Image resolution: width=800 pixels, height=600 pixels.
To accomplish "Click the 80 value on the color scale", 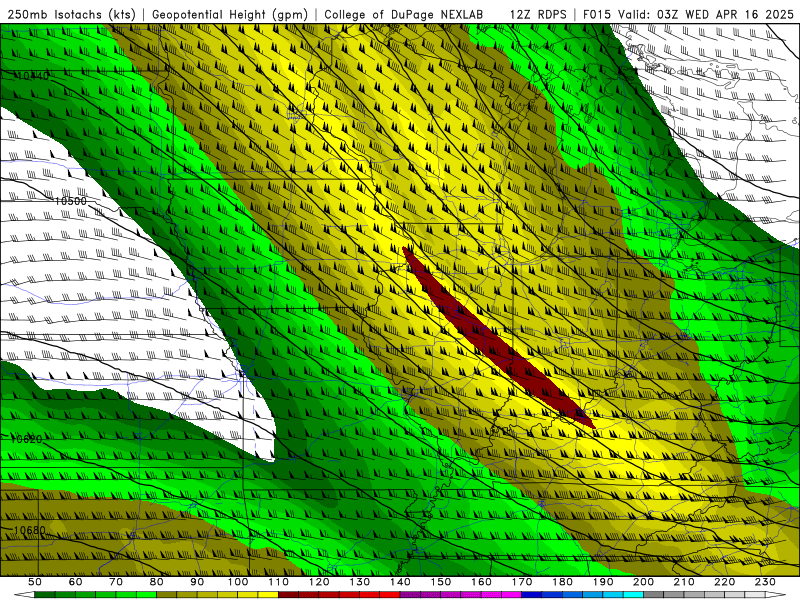I will pos(157,582).
